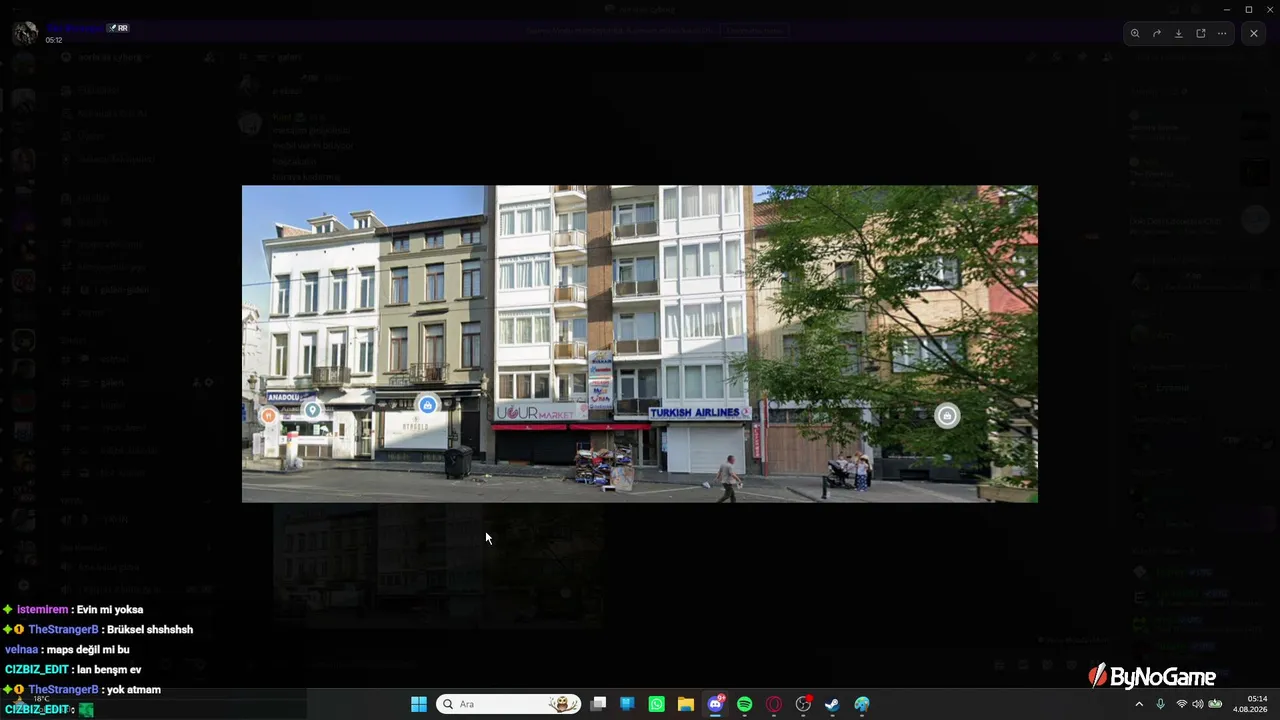Viewport: 1280px width, 720px height.
Task: Open the Windows Start menu
Action: pos(419,704)
